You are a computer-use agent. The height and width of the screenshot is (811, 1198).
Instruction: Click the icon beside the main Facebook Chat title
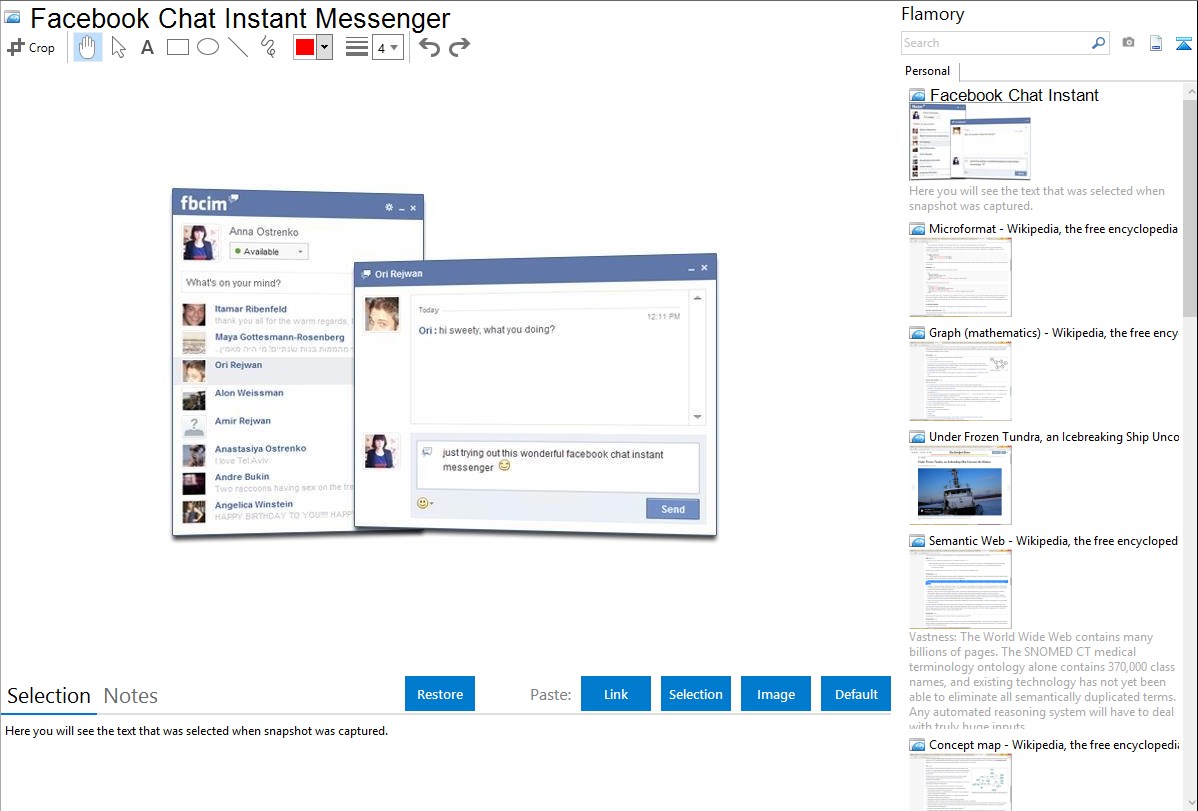pyautogui.click(x=12, y=17)
